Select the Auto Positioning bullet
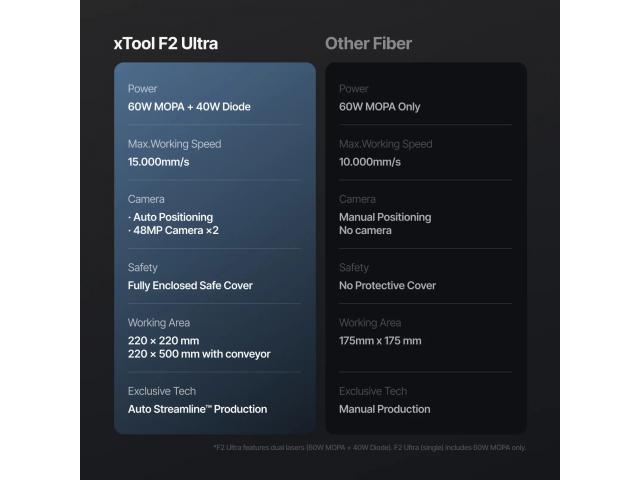This screenshot has width=640, height=480. click(170, 217)
